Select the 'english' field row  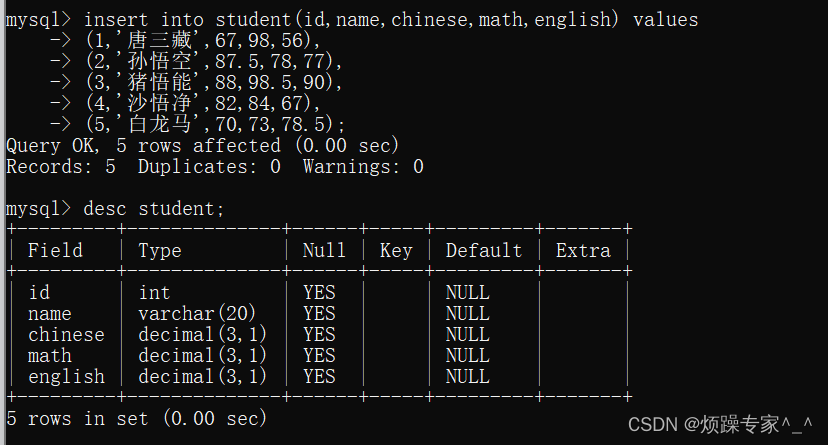319,377
